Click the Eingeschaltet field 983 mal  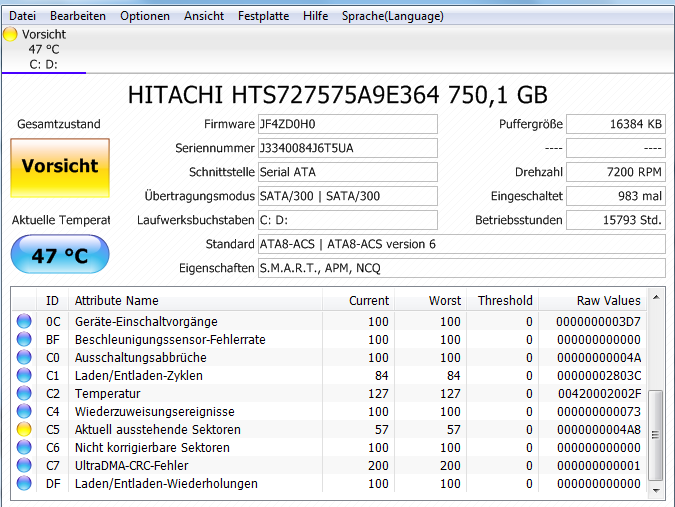(616, 196)
